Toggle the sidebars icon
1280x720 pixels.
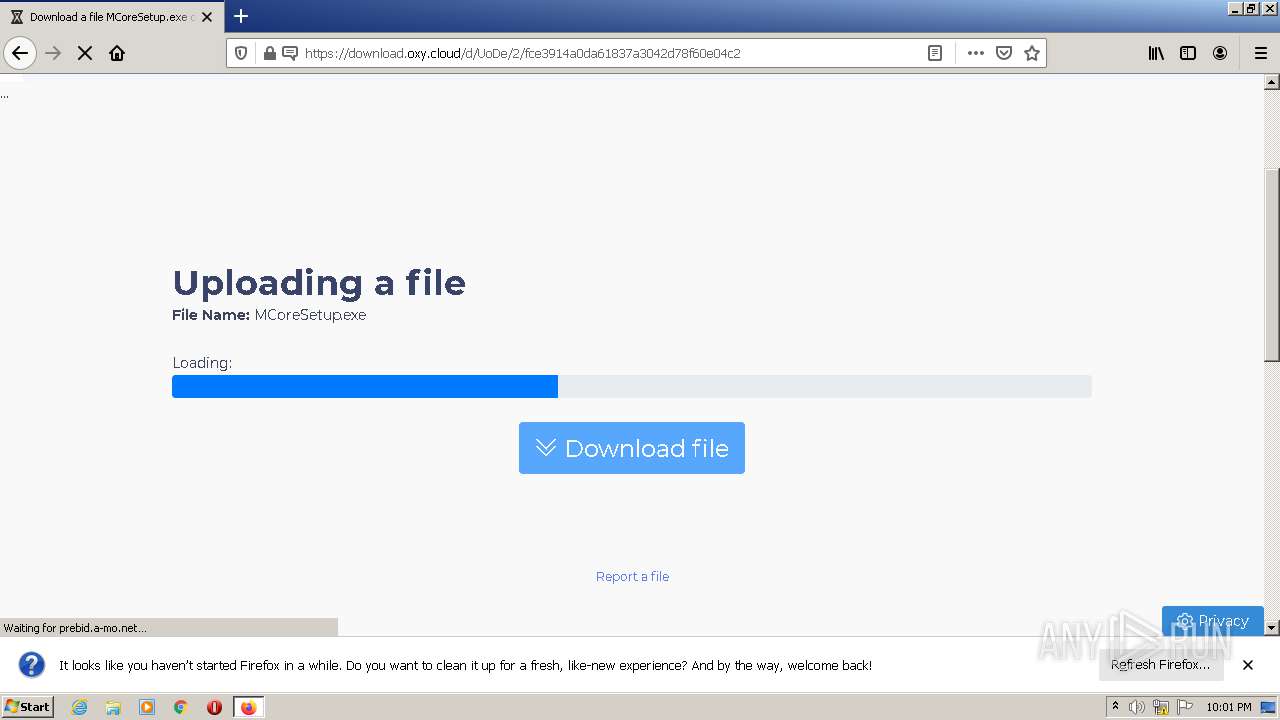coord(1188,53)
